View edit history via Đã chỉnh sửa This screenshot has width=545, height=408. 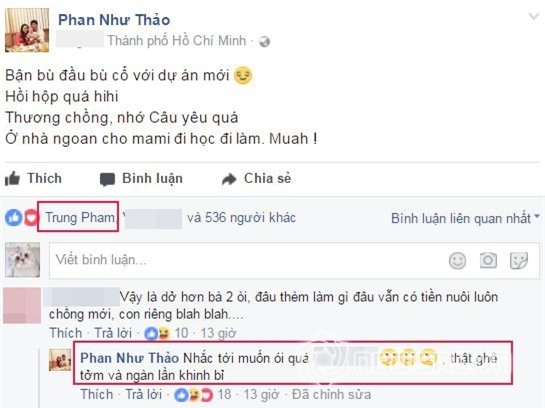pos(331,394)
